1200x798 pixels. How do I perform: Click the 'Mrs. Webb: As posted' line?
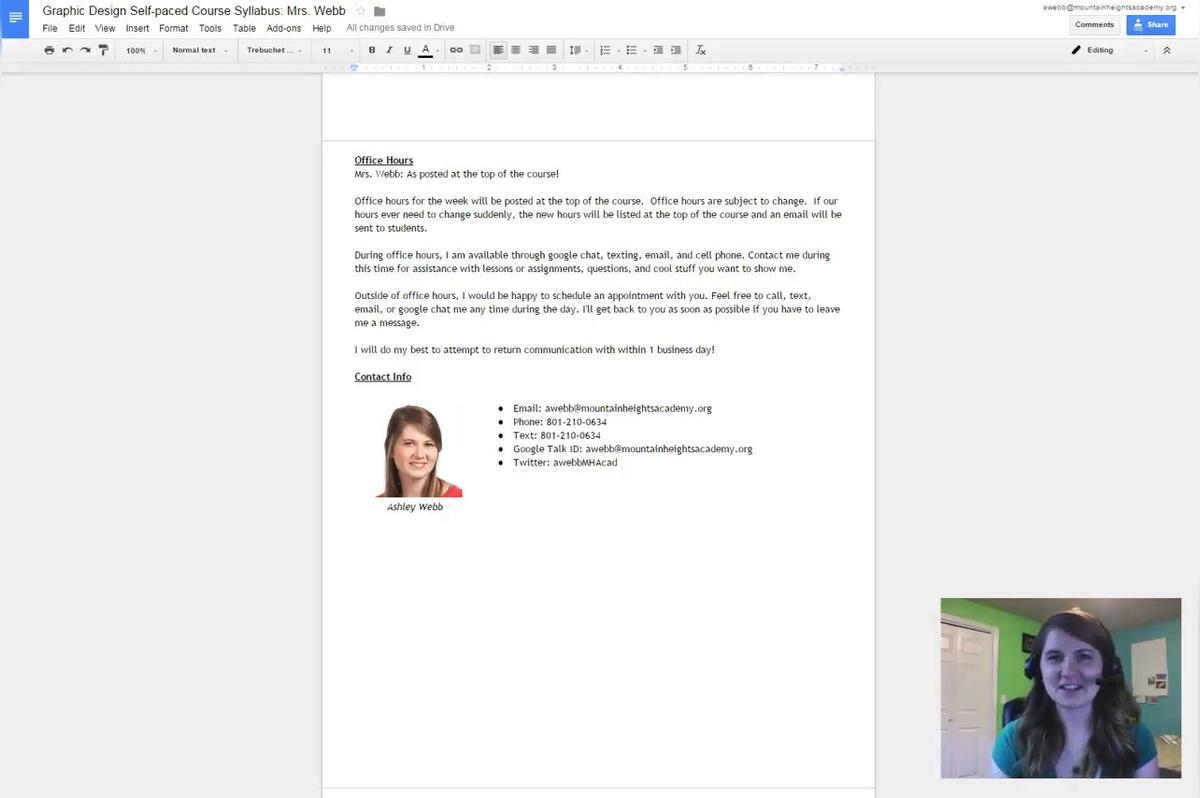(456, 174)
